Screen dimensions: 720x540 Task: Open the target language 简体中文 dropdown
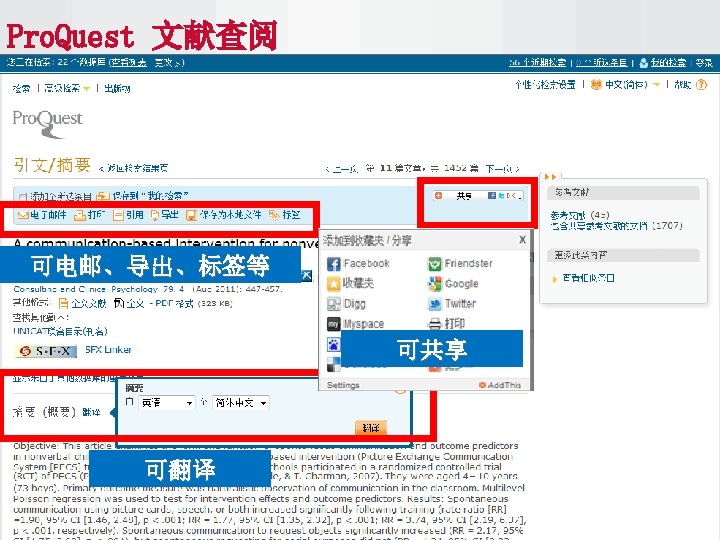coord(241,403)
